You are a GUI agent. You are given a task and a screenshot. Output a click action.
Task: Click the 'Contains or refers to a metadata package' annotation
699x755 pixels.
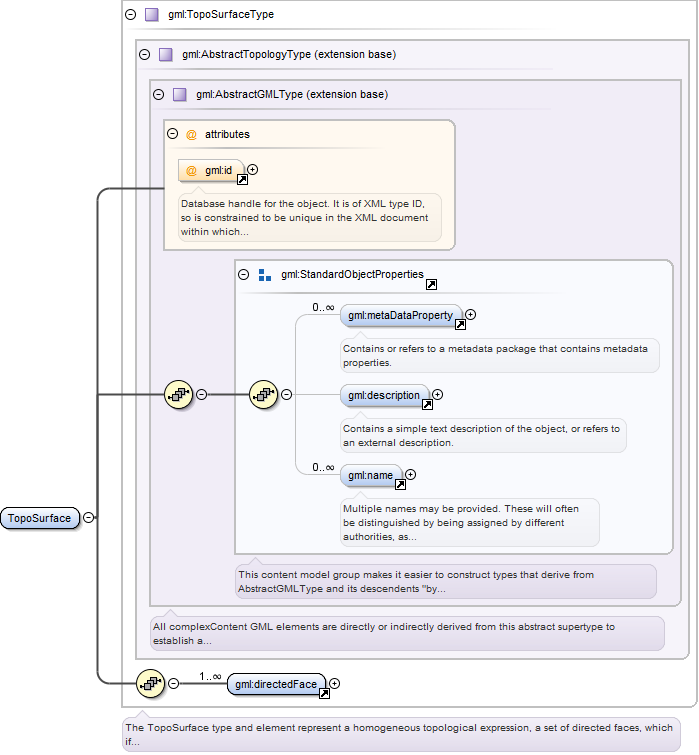[x=500, y=355]
